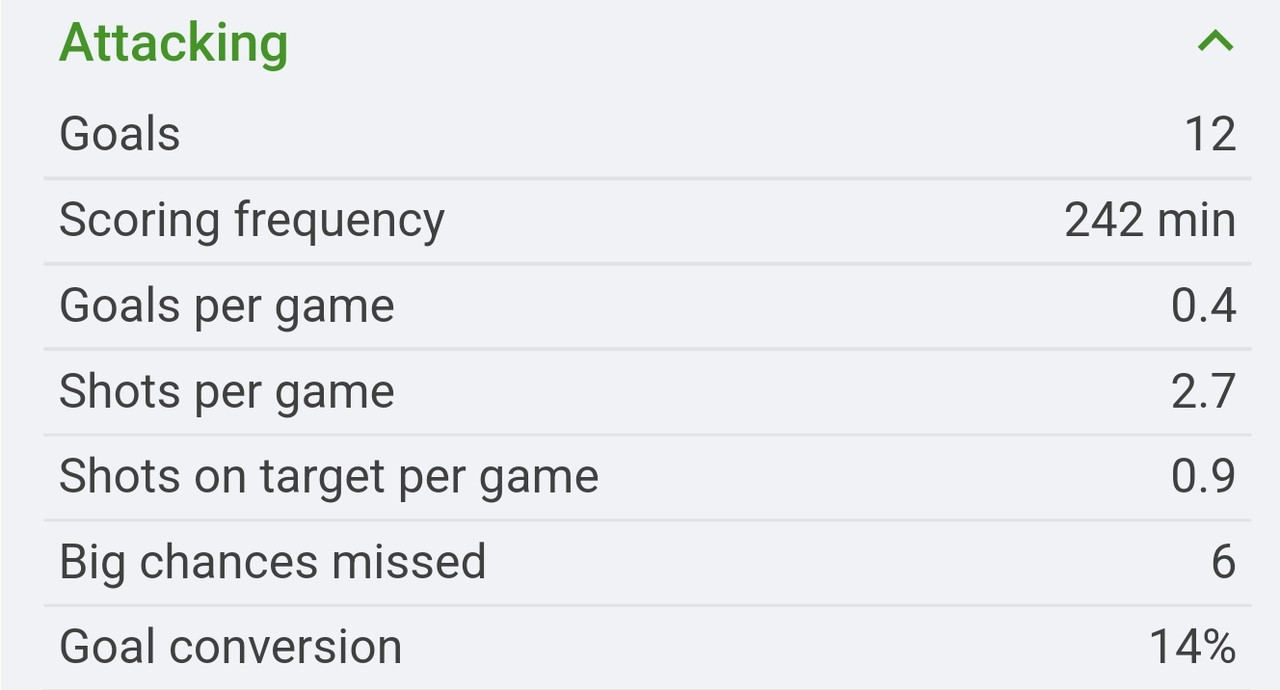Screen dimensions: 1280x690
Task: Select the Shots per game label
Action: pos(227,391)
